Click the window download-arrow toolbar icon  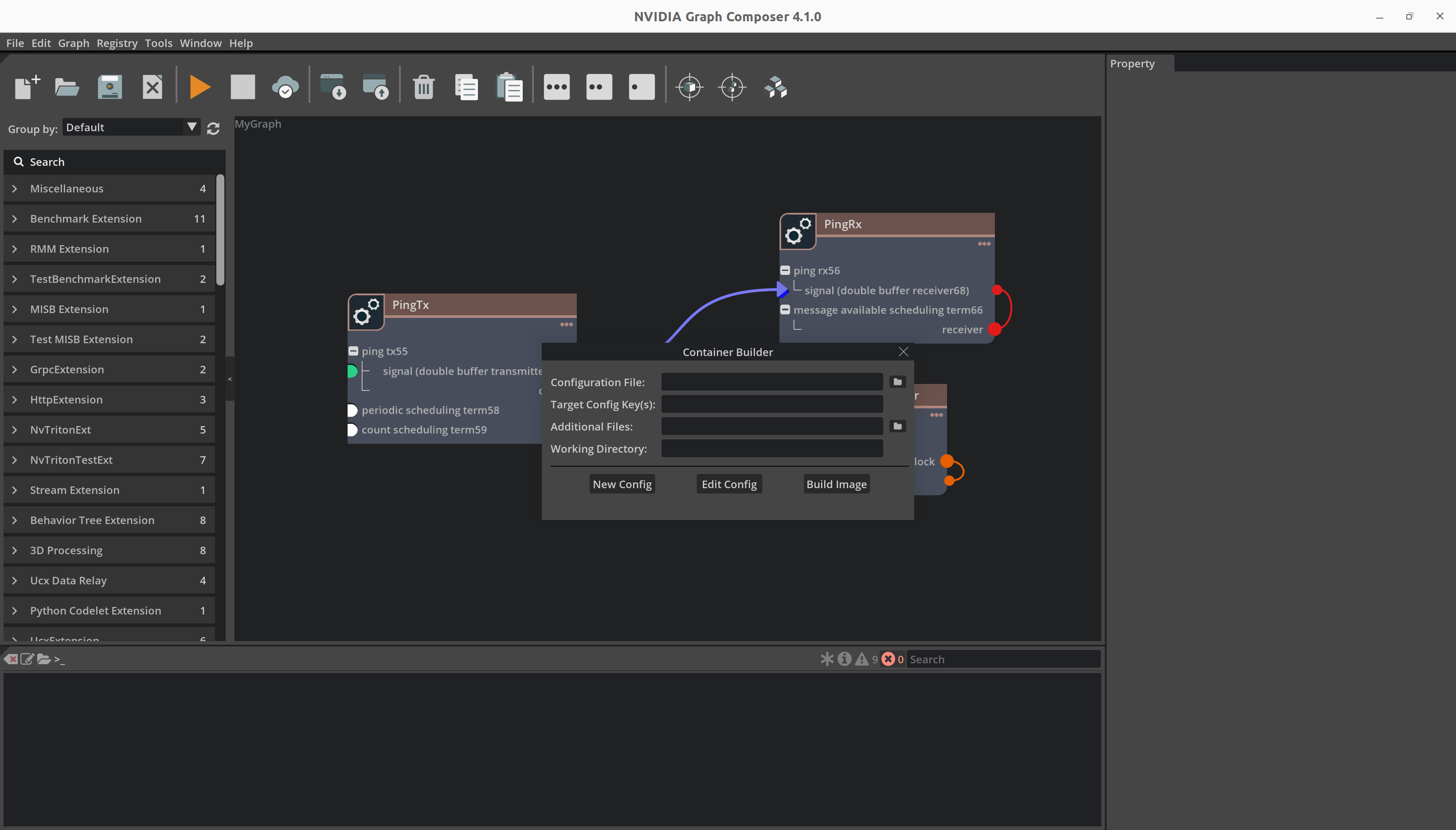pyautogui.click(x=333, y=87)
